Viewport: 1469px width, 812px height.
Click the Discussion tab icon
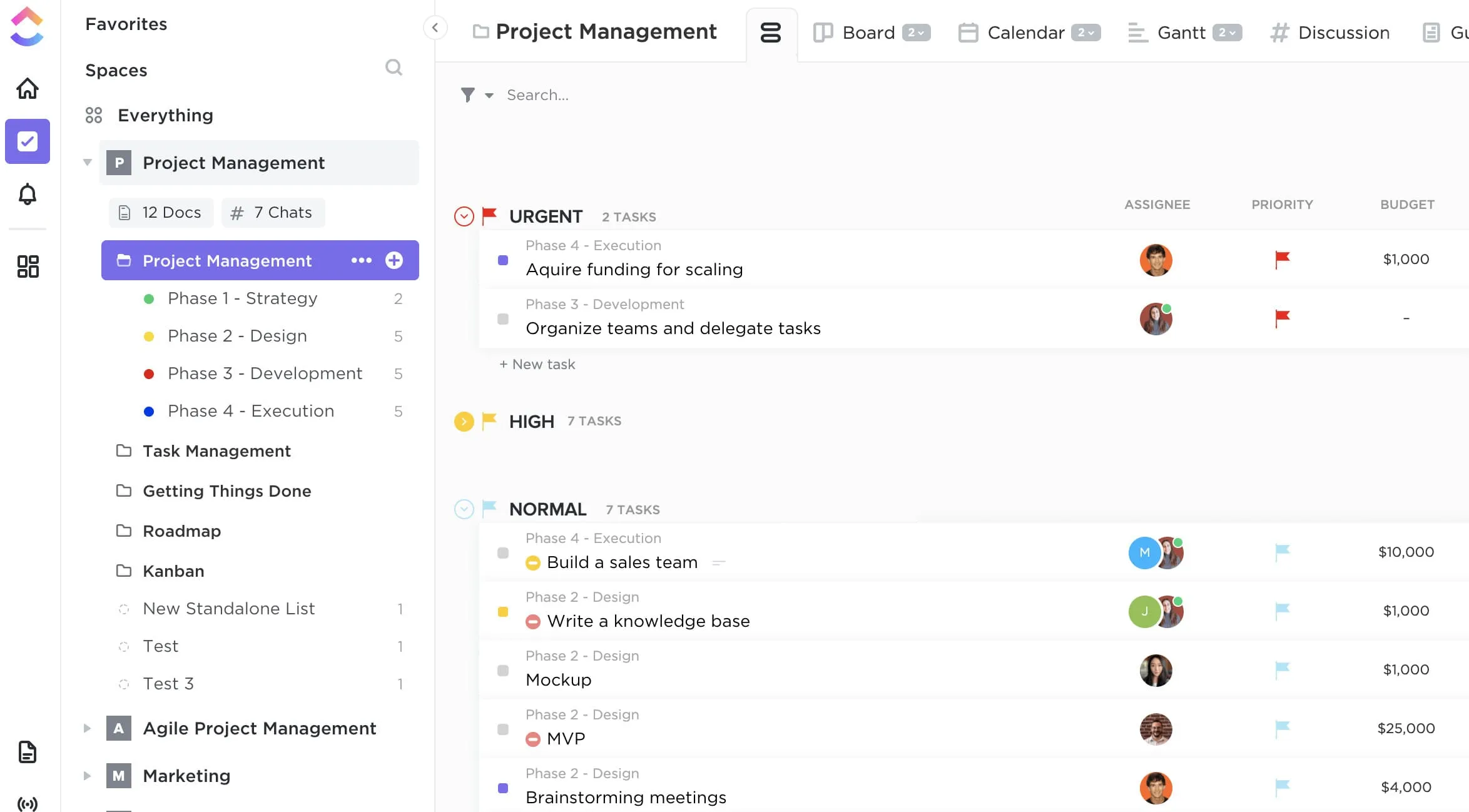1278,32
